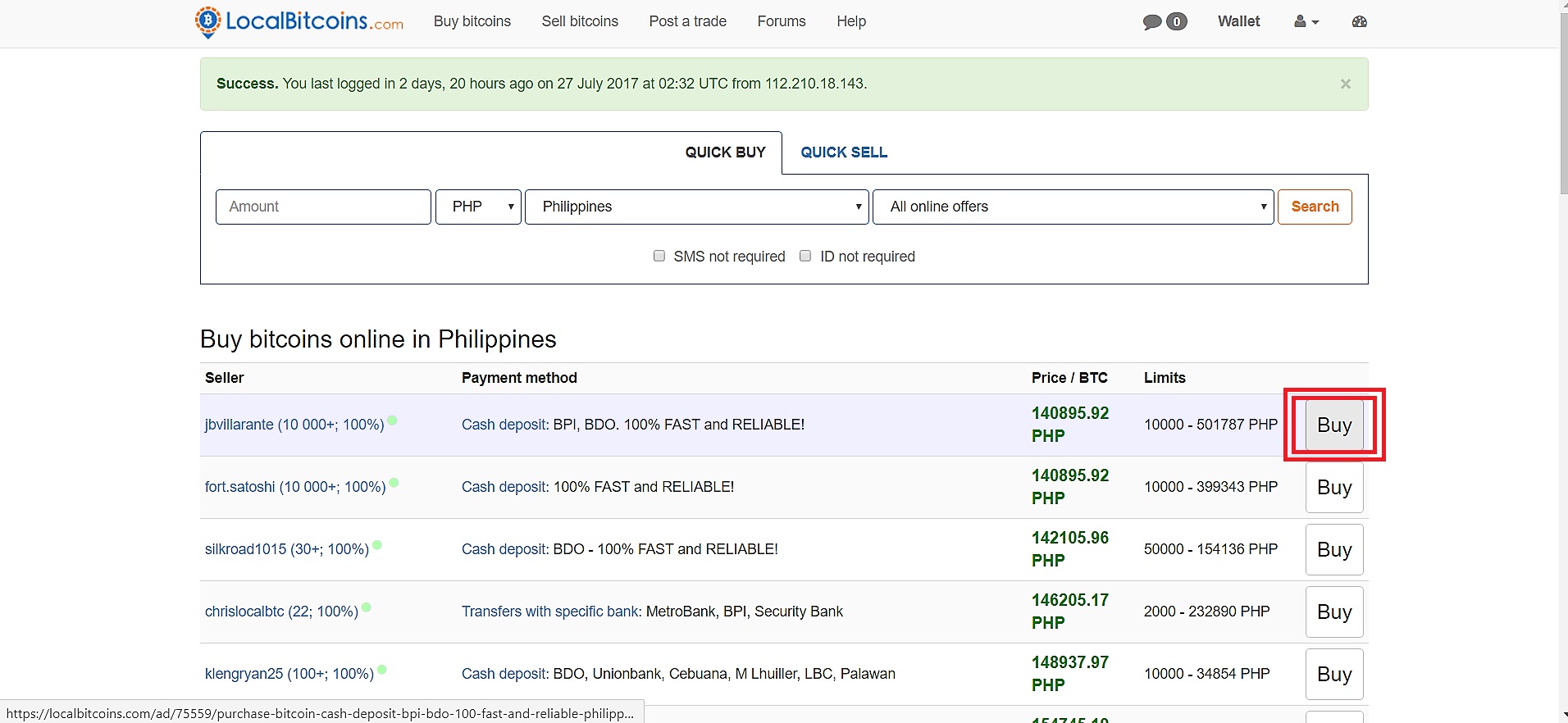Switch to the QUICK BUY tab

(725, 152)
